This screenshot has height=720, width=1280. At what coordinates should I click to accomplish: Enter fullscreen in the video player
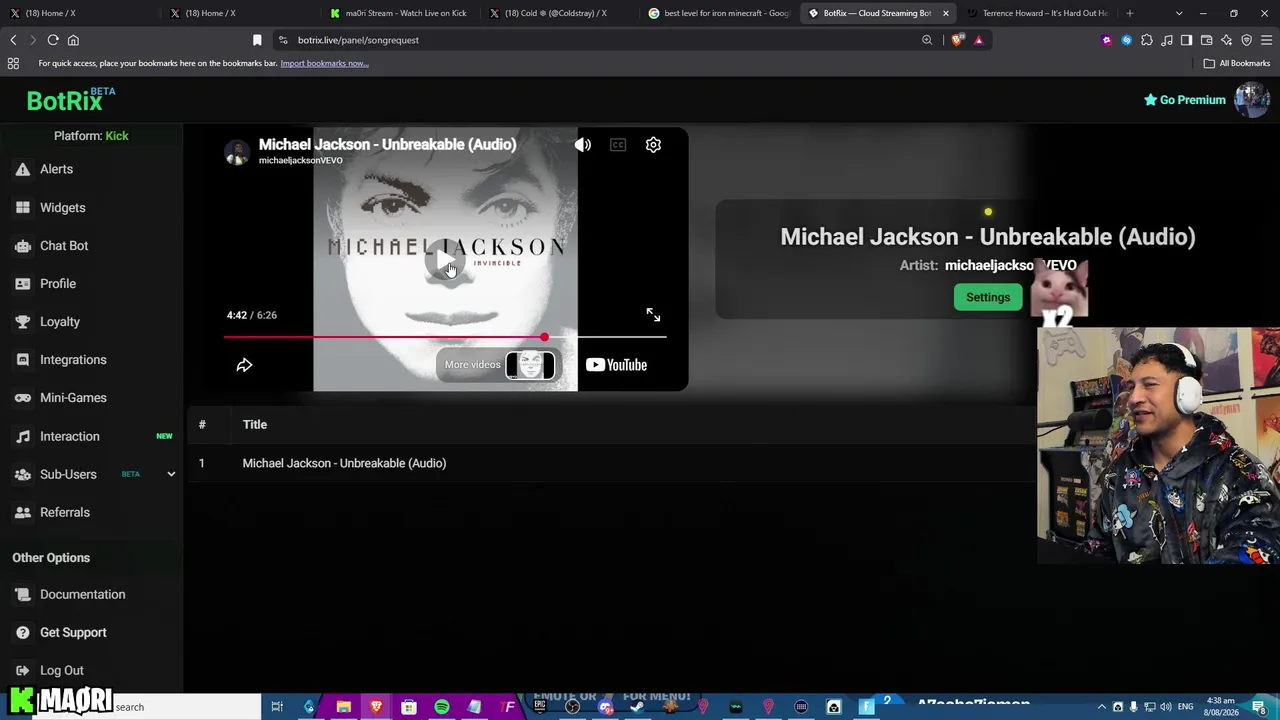[x=653, y=315]
